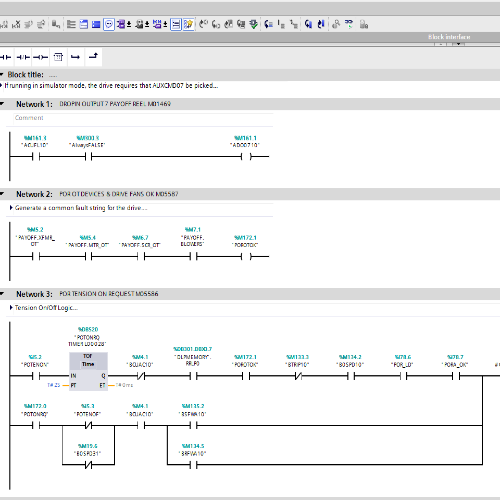Toggle the favorites star icon in toolbar

pyautogui.click(x=188, y=24)
